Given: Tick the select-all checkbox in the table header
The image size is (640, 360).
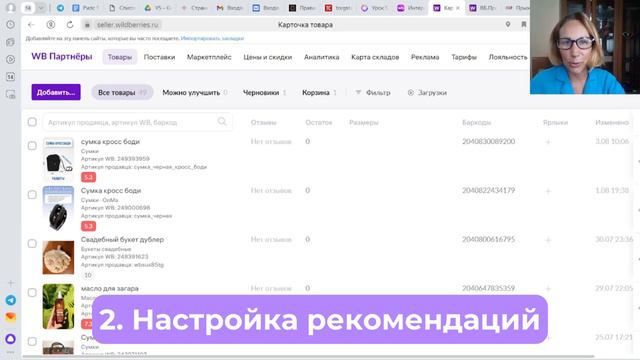Looking at the screenshot, I should click(x=32, y=122).
